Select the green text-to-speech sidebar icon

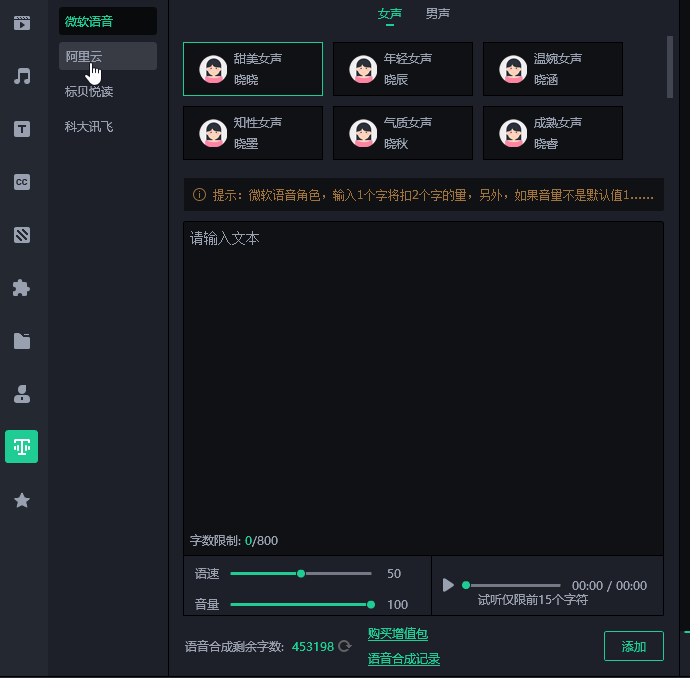(x=22, y=447)
